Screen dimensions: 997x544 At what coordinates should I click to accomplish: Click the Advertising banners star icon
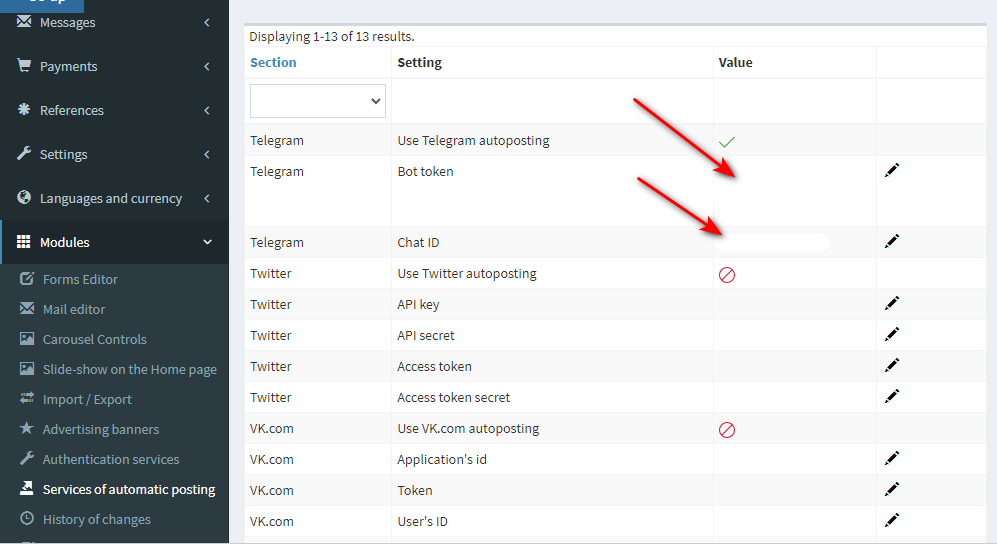pos(27,428)
